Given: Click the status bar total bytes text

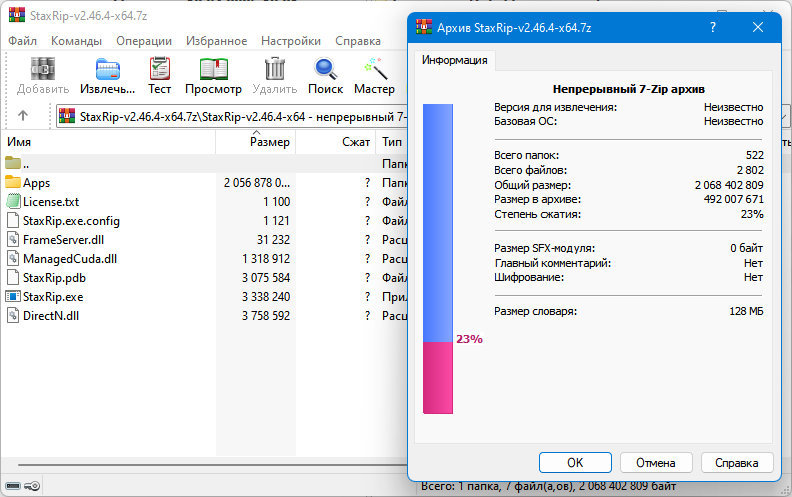Looking at the screenshot, I should 549,486.
